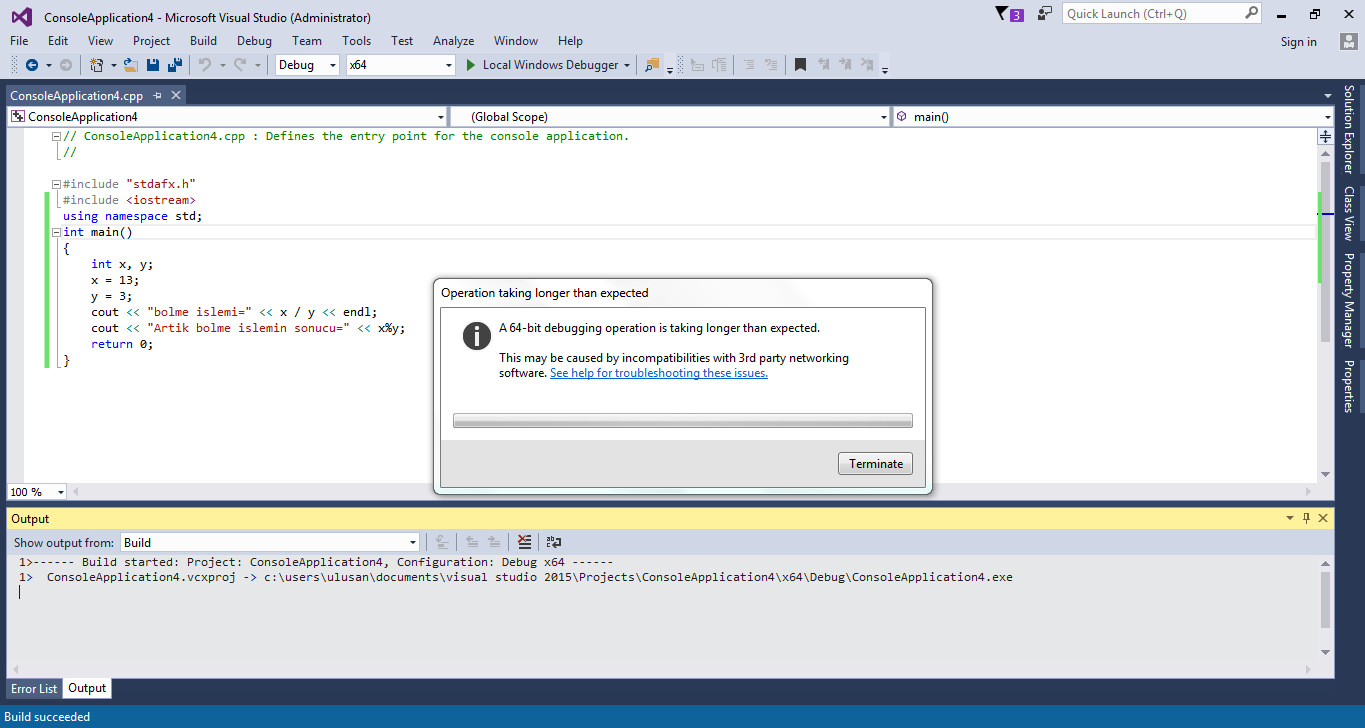This screenshot has height=728, width=1365.
Task: Open the Debug configuration dropdown
Action: [309, 65]
